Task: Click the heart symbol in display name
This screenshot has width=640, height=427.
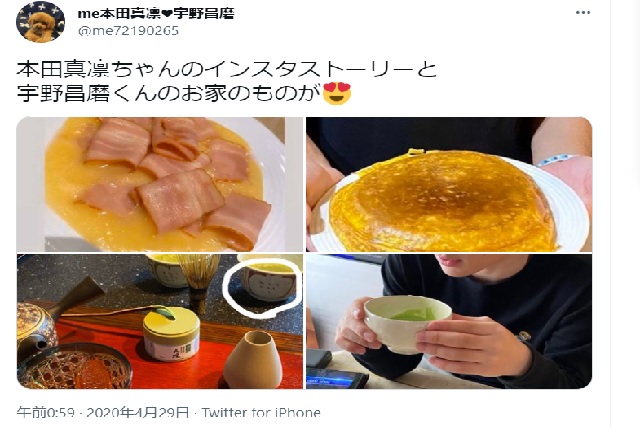Action: (167, 14)
